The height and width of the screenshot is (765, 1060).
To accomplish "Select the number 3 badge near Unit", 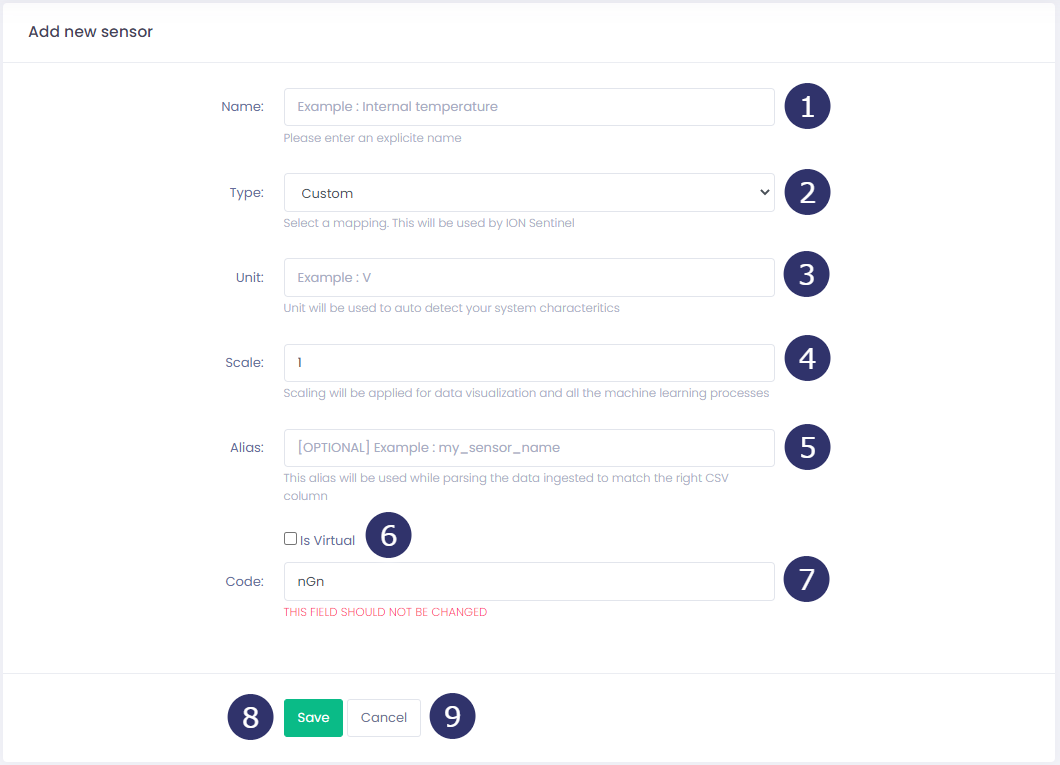I will click(807, 277).
